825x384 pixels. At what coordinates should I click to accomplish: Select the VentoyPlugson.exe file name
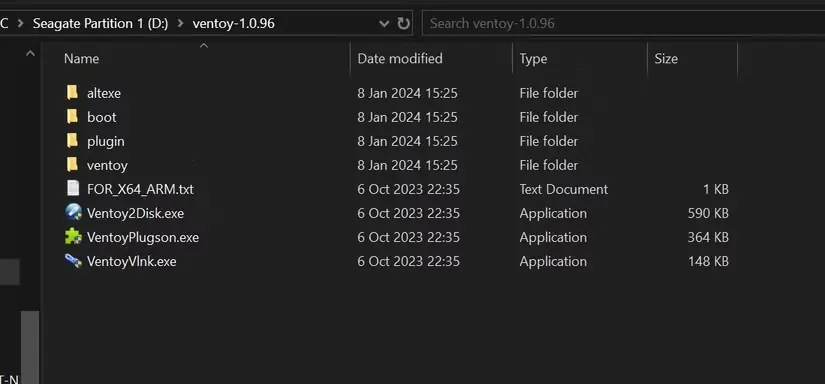pyautogui.click(x=143, y=238)
